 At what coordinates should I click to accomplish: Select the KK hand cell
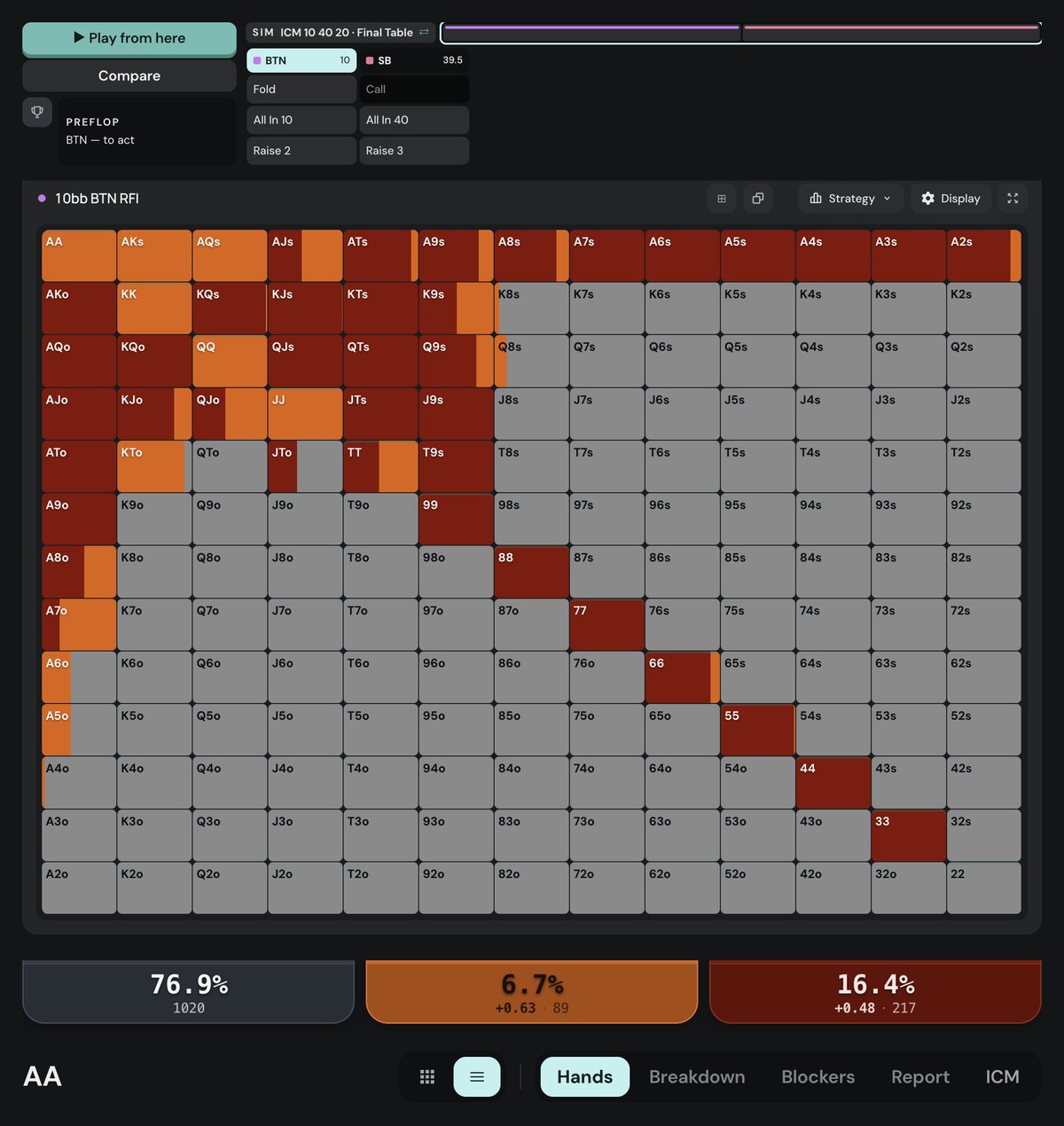(x=154, y=309)
